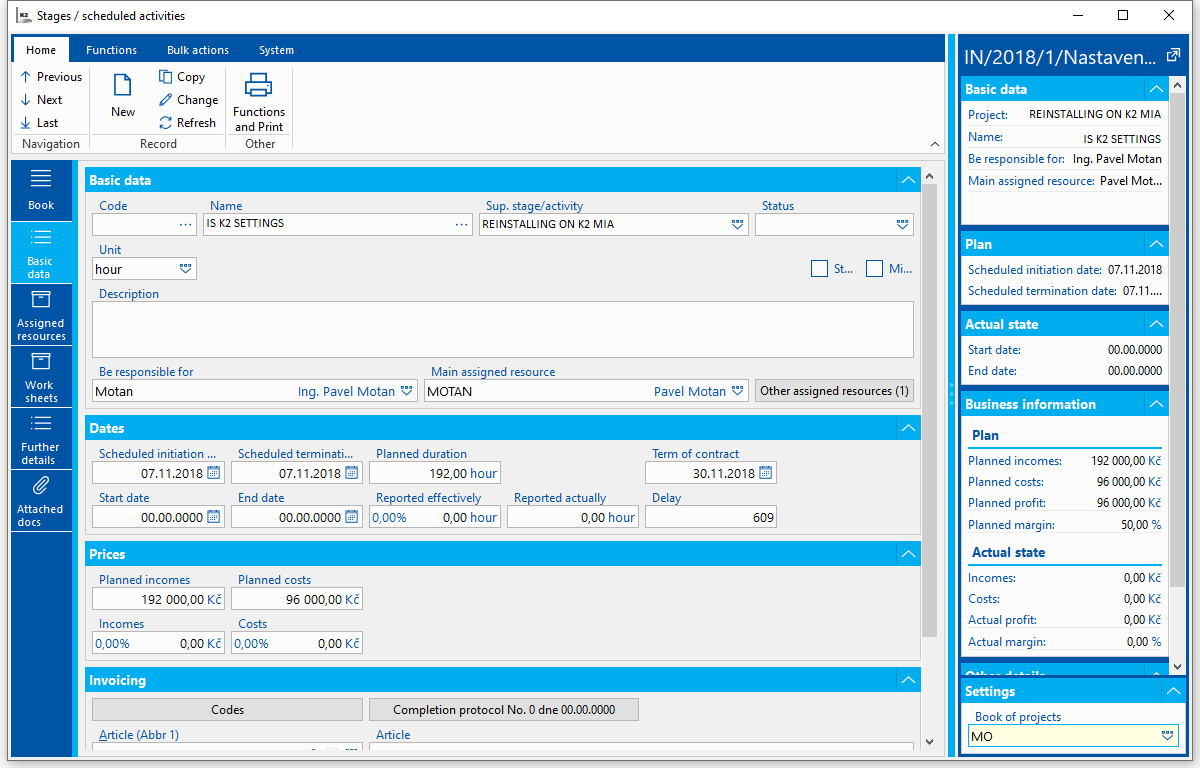This screenshot has width=1200, height=768.
Task: Toggle the Mi... checkbox
Action: tap(875, 269)
